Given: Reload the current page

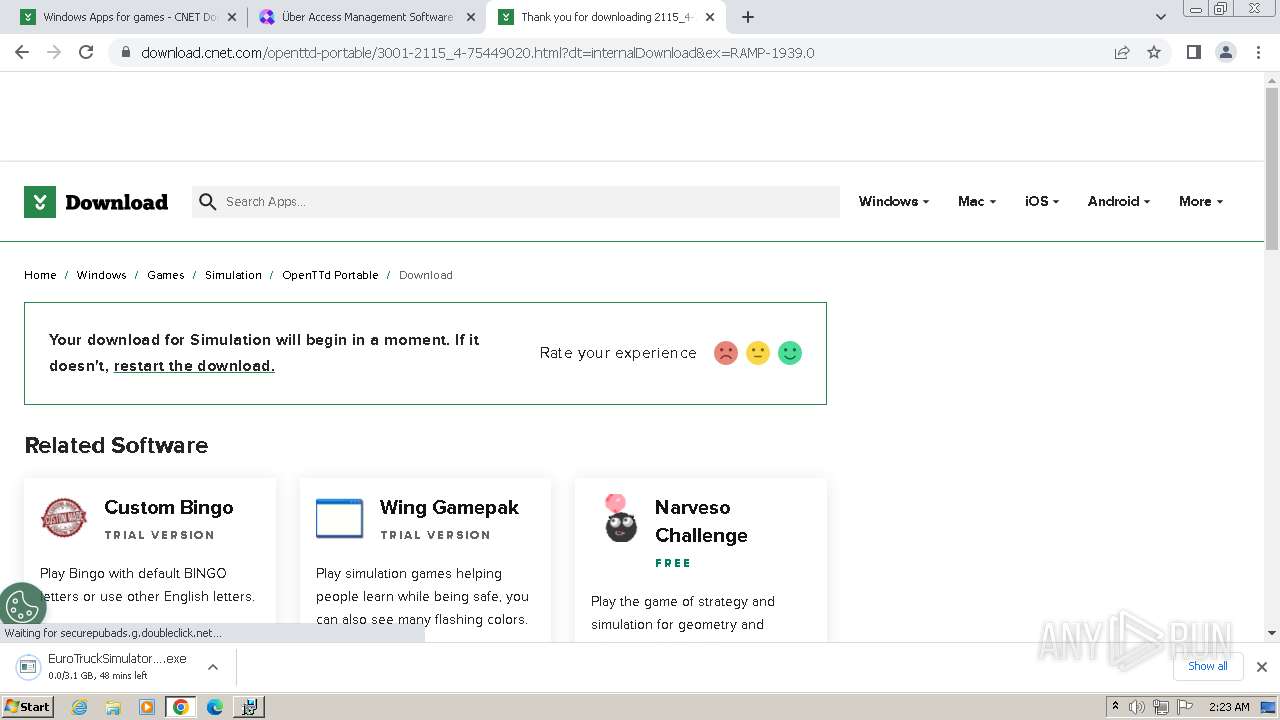Looking at the screenshot, I should [x=86, y=52].
